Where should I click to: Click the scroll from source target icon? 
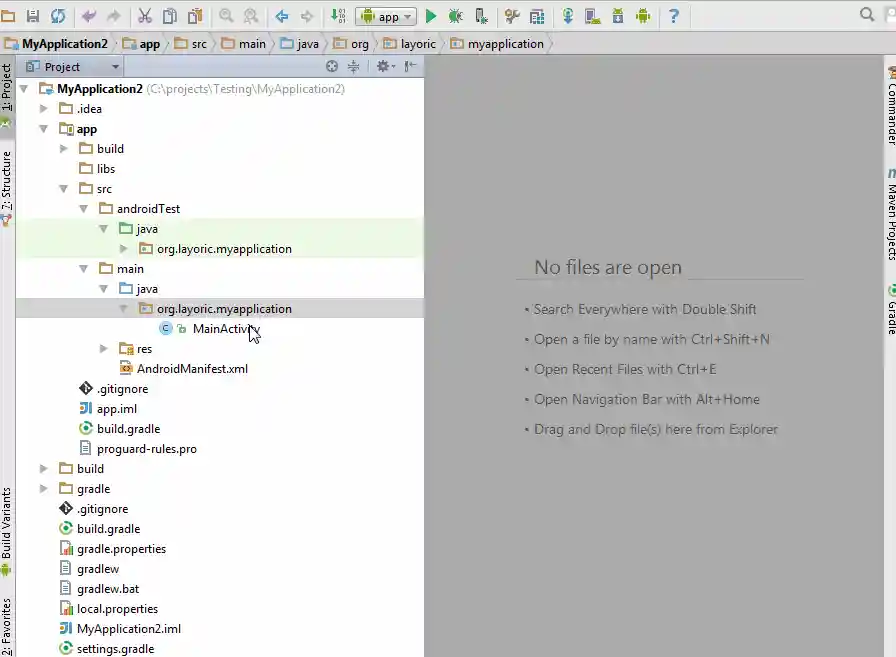(x=332, y=67)
